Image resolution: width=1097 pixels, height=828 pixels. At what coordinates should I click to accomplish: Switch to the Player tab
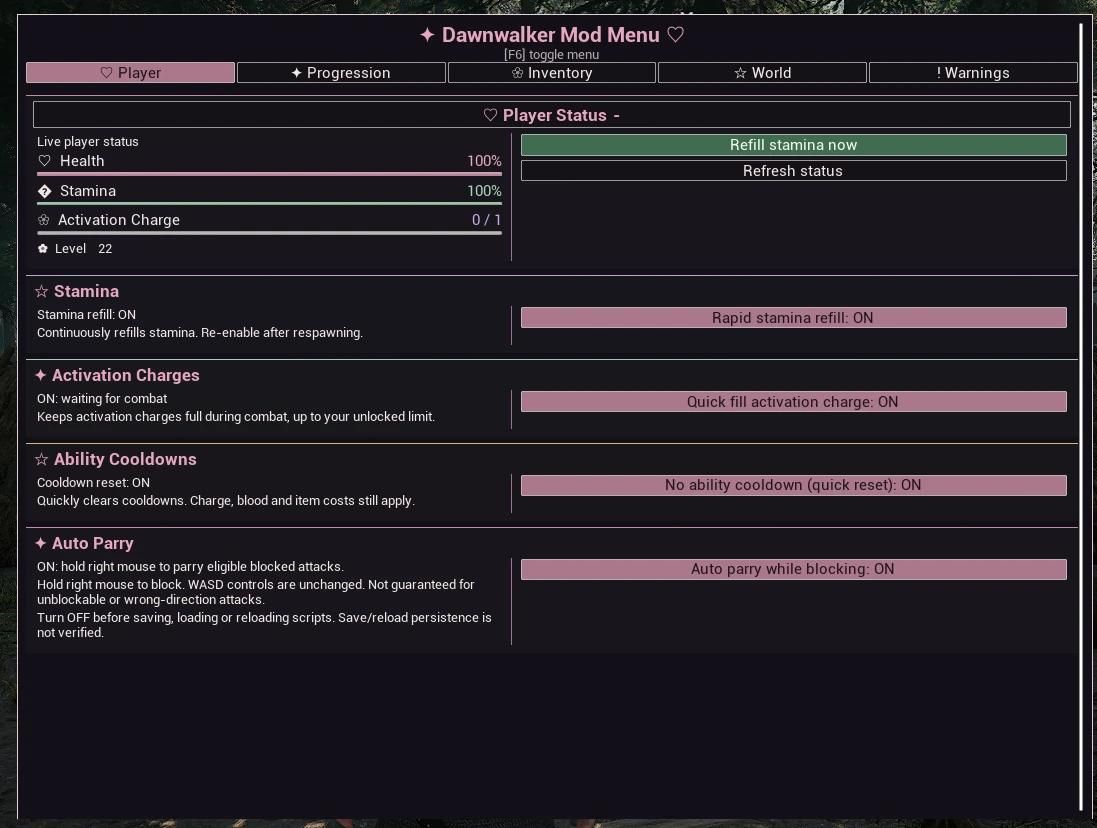(130, 73)
